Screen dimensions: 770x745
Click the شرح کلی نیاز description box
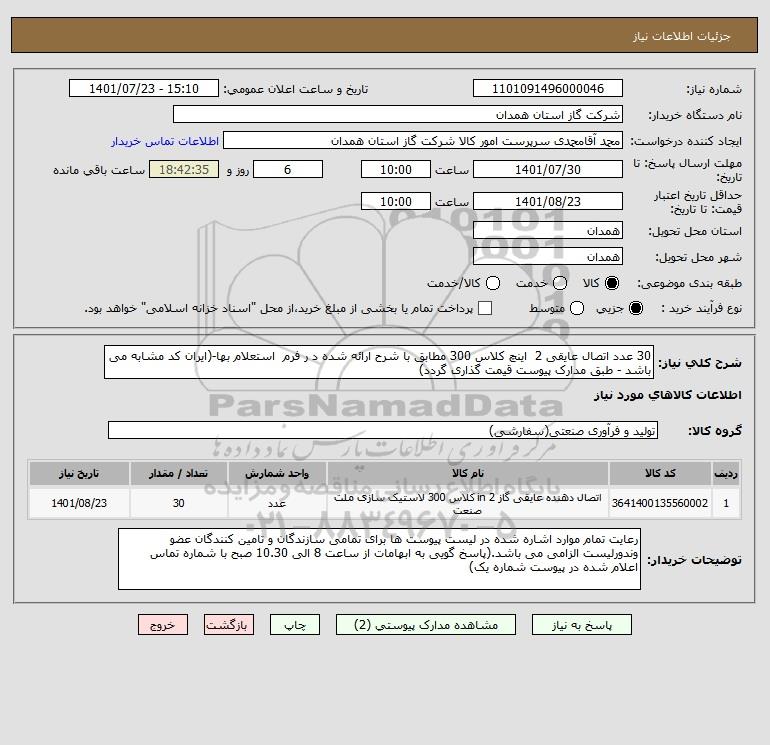coord(379,362)
